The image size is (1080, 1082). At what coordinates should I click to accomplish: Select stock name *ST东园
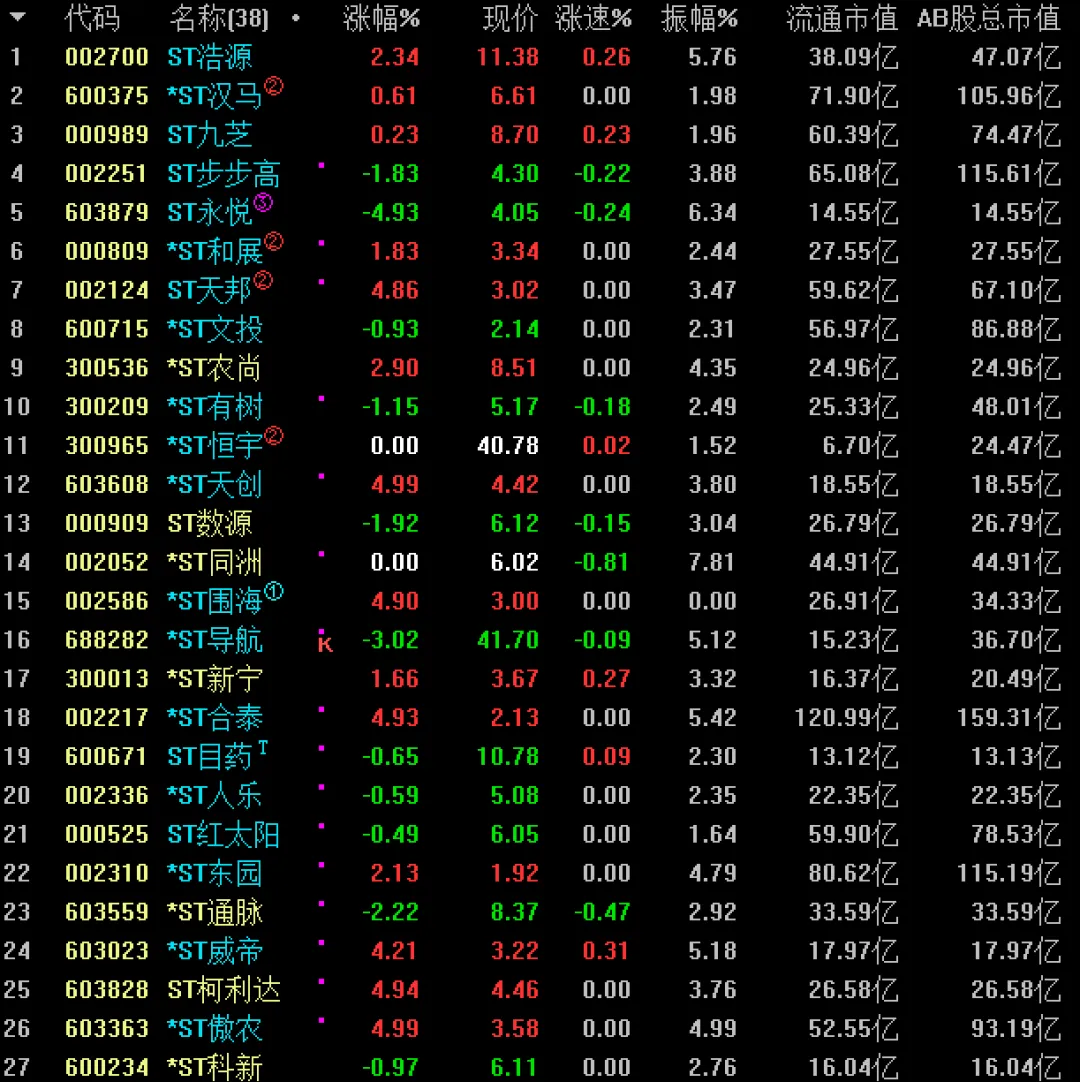(x=215, y=874)
